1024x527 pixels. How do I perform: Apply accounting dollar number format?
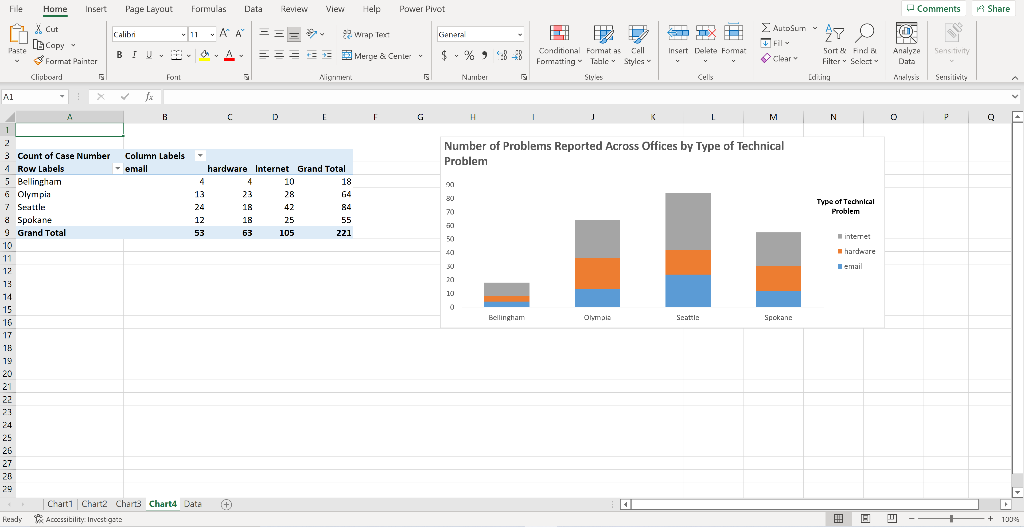pyautogui.click(x=445, y=56)
